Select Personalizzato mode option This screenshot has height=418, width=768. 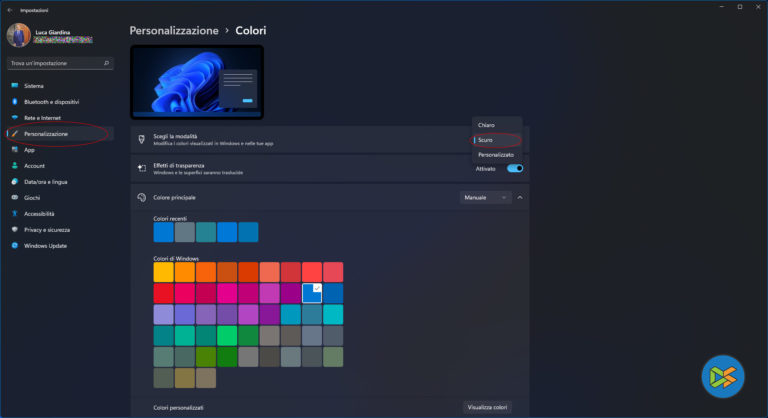click(x=497, y=155)
